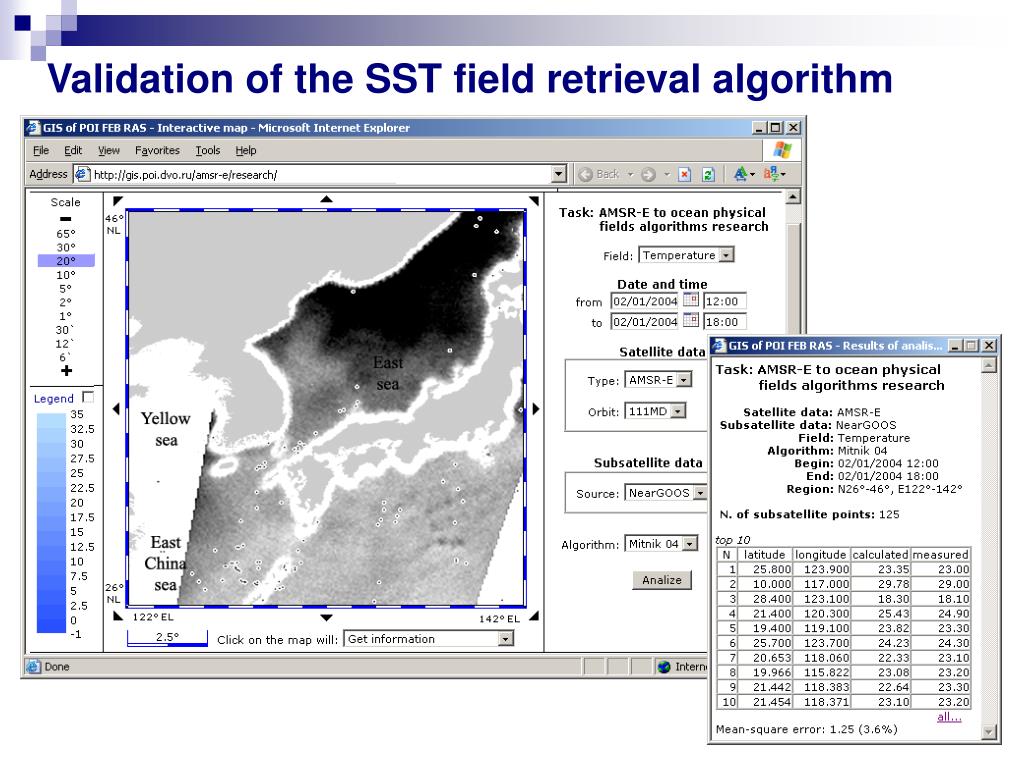Open the Back button history arrow
The width and height of the screenshot is (1024, 768).
[631, 174]
